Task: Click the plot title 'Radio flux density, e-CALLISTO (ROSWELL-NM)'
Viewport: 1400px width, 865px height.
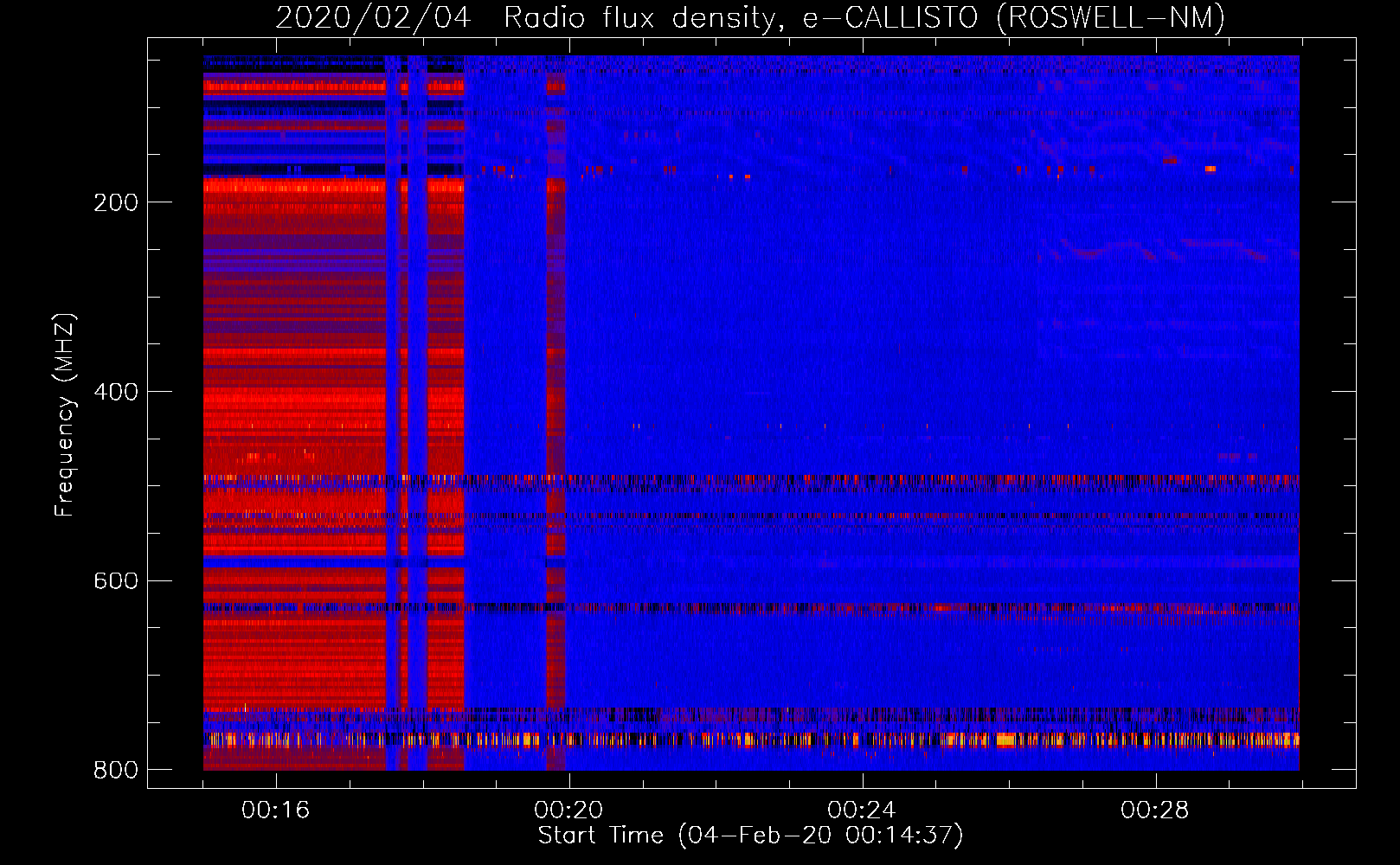Action: click(864, 18)
